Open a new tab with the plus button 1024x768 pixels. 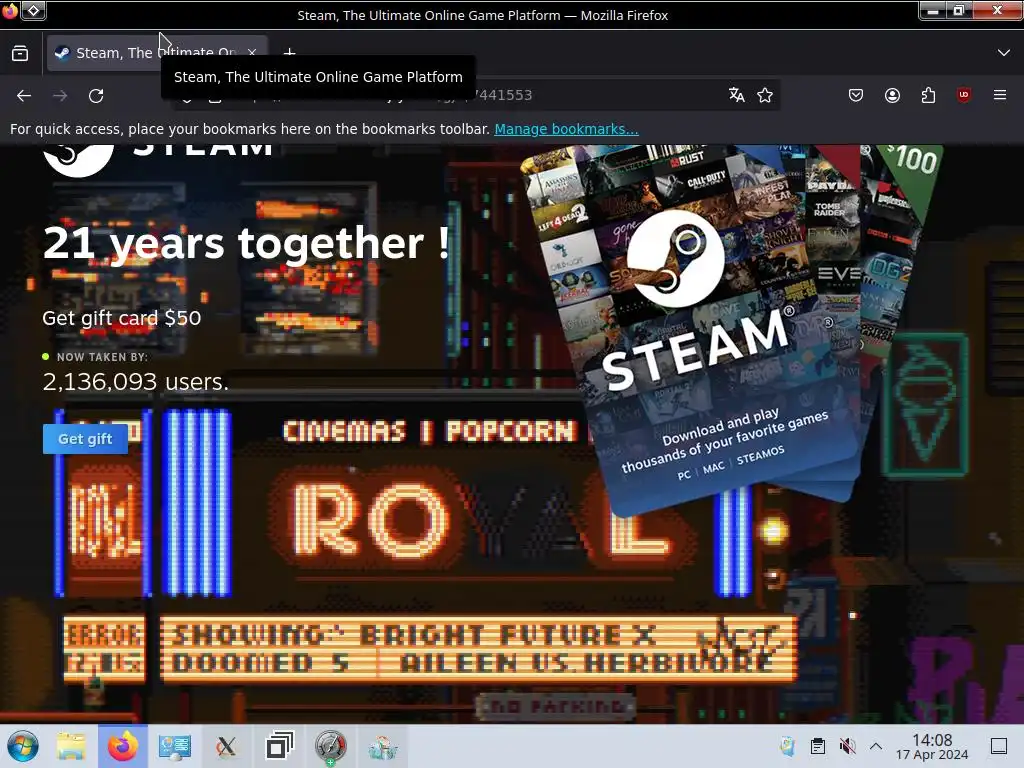tap(289, 52)
